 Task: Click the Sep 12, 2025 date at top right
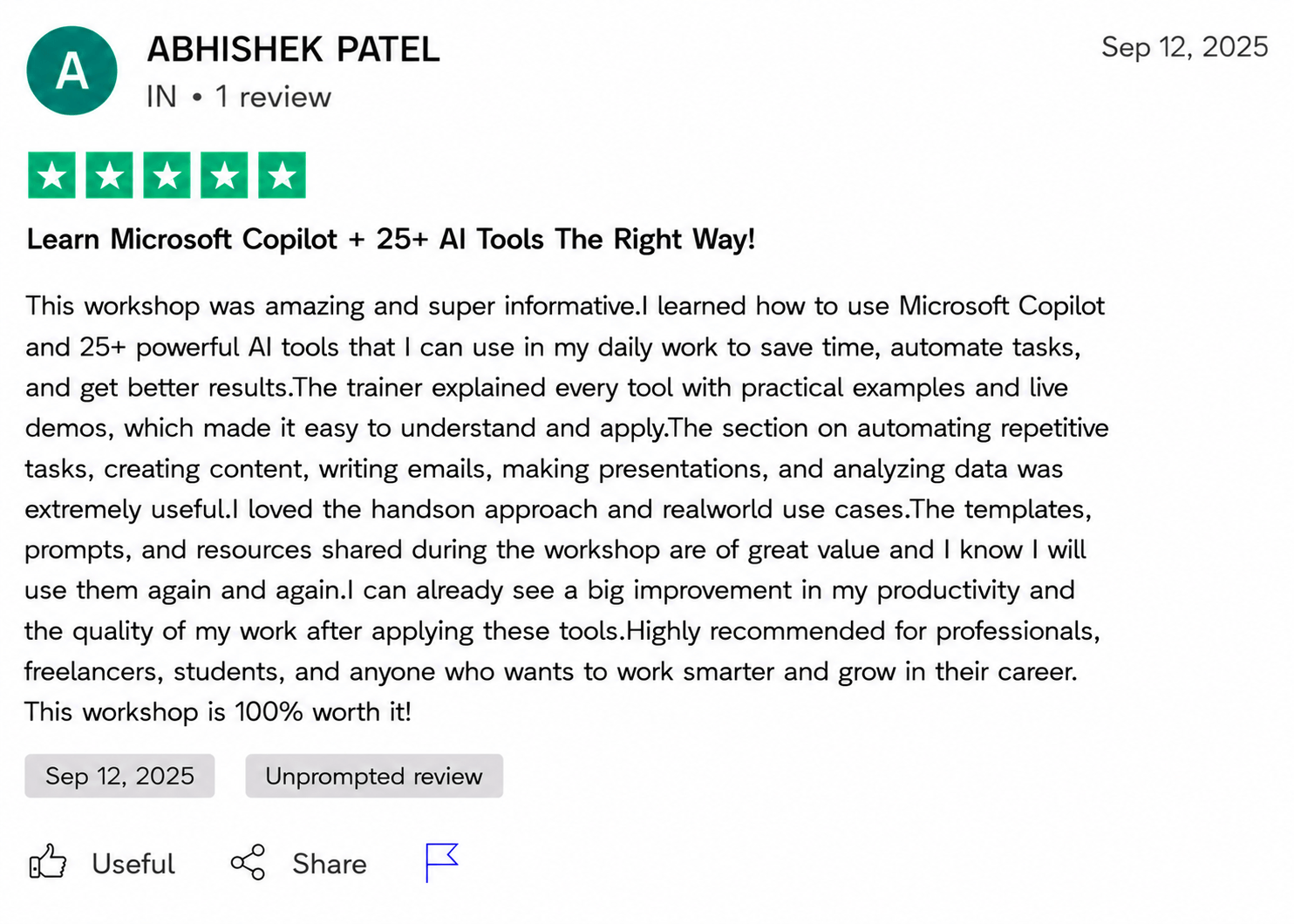1185,46
